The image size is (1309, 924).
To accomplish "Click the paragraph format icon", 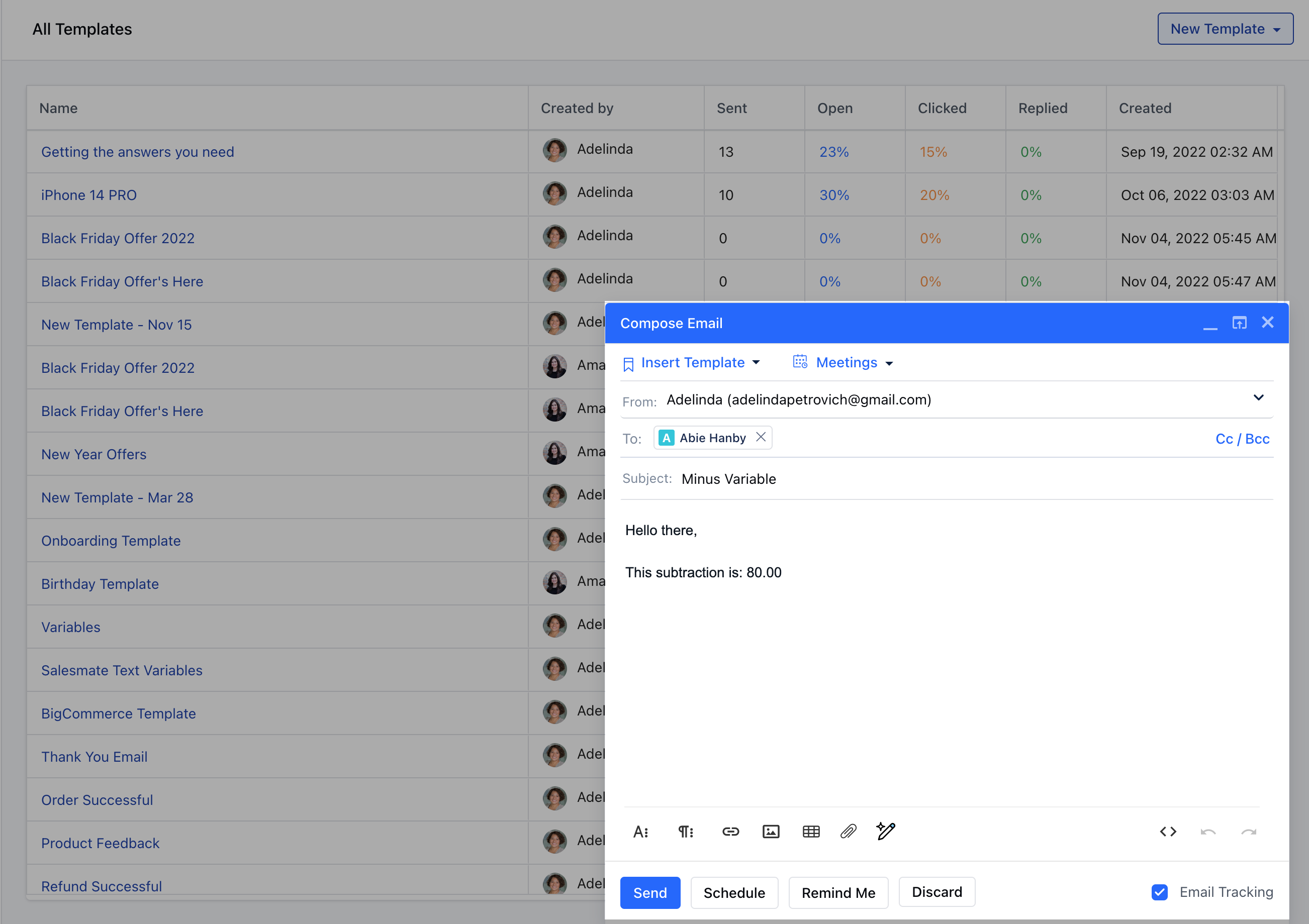I will point(685,832).
